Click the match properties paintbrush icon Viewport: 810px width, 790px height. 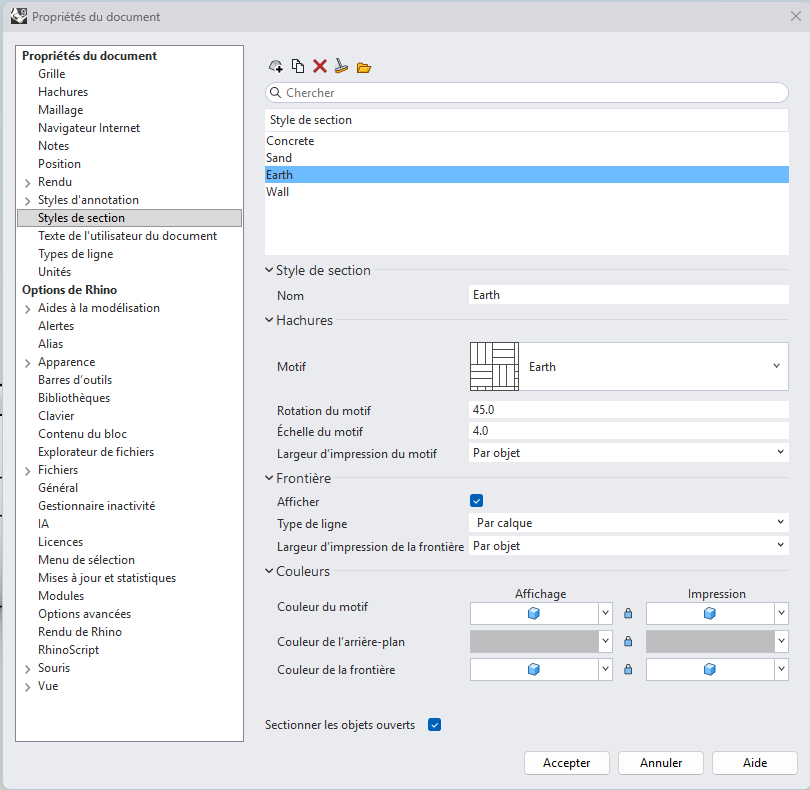341,67
